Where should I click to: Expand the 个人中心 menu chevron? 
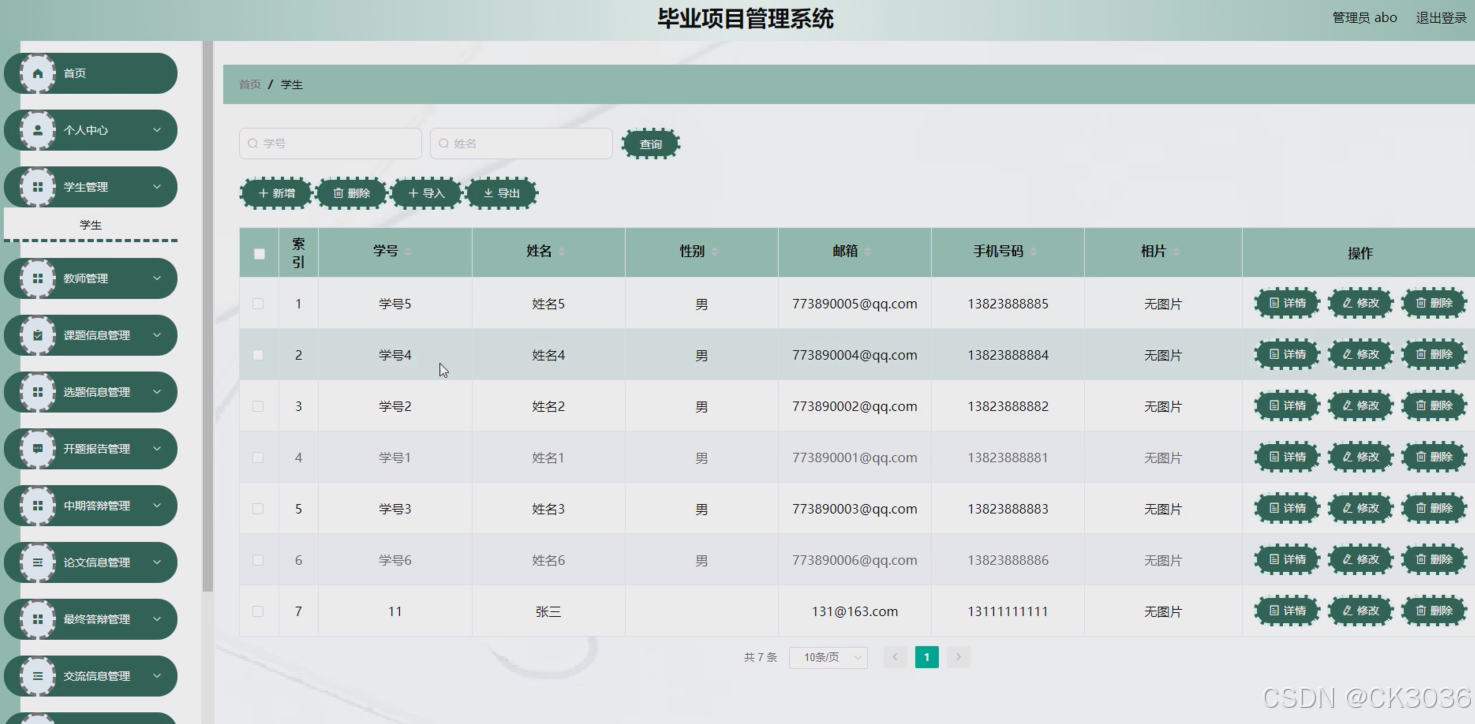[x=157, y=130]
